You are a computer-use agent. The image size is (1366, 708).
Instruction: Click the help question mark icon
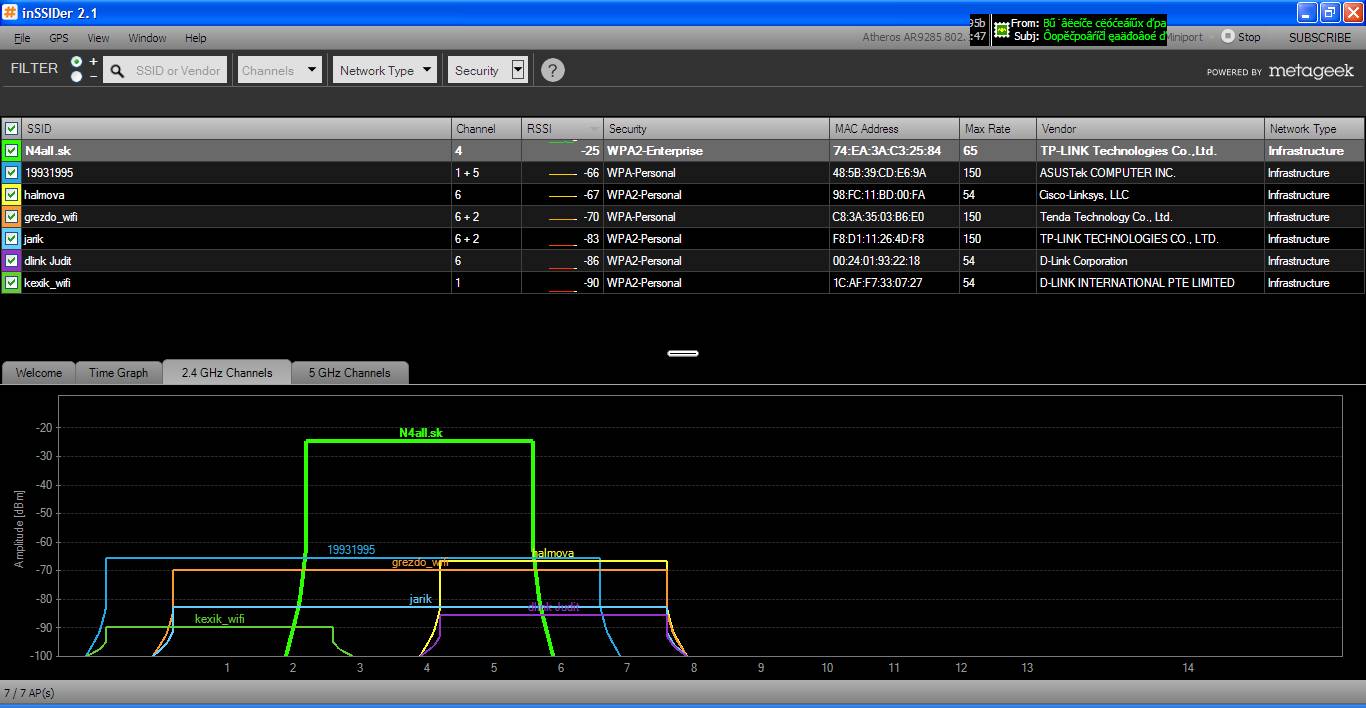[x=552, y=70]
